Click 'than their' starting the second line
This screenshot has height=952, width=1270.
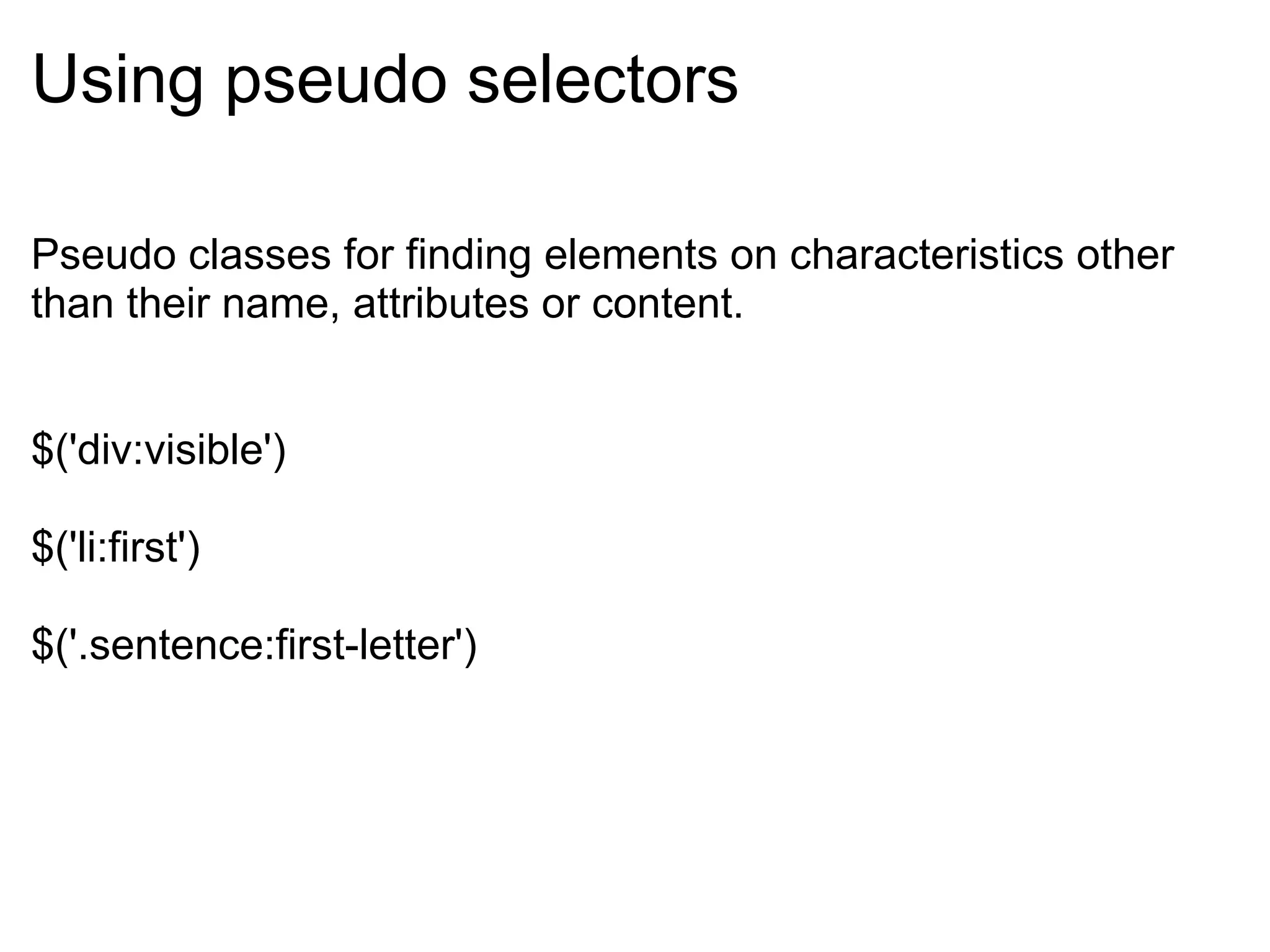(x=120, y=304)
